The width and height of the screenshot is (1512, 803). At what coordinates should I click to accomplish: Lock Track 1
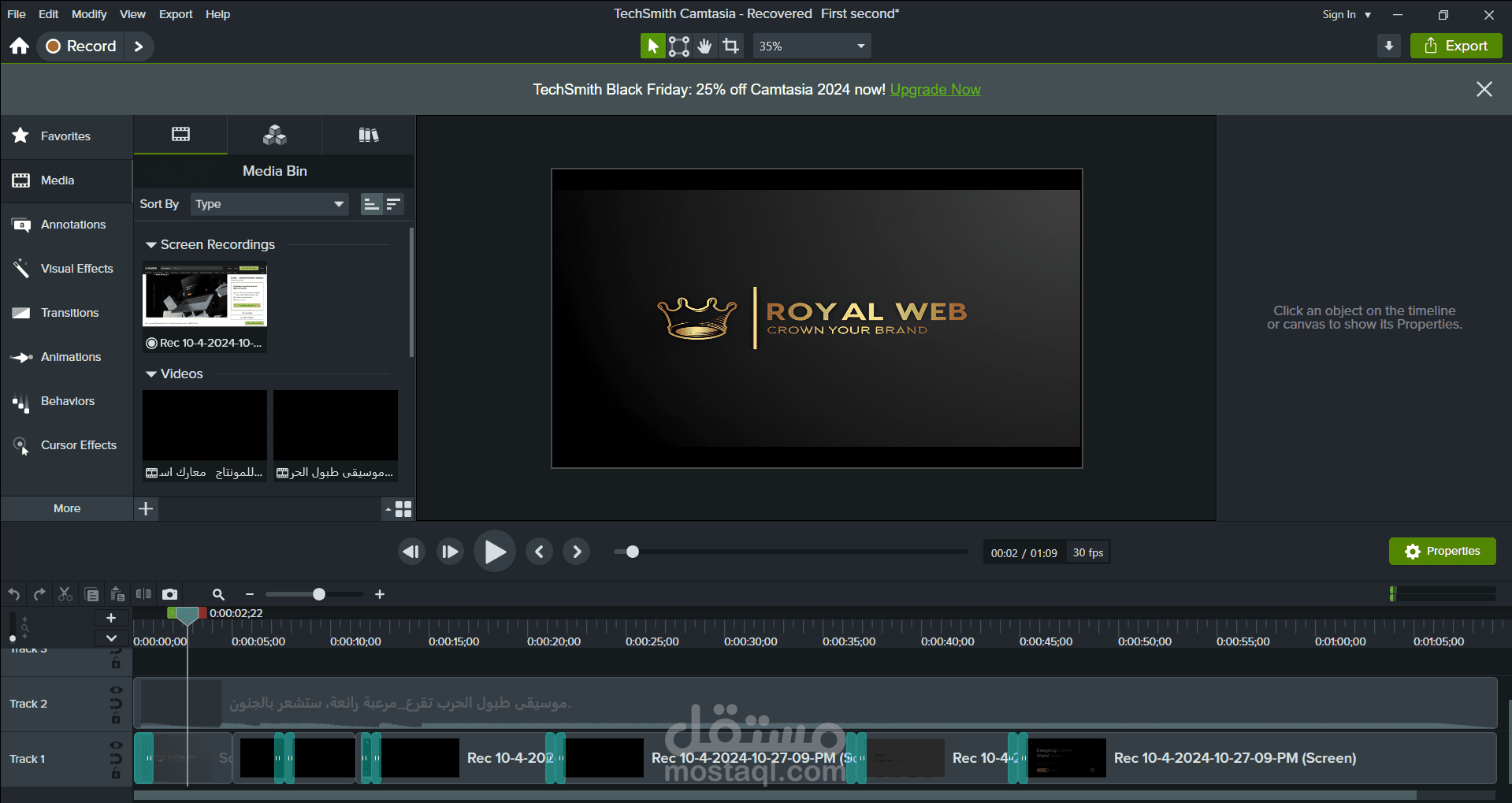[116, 773]
